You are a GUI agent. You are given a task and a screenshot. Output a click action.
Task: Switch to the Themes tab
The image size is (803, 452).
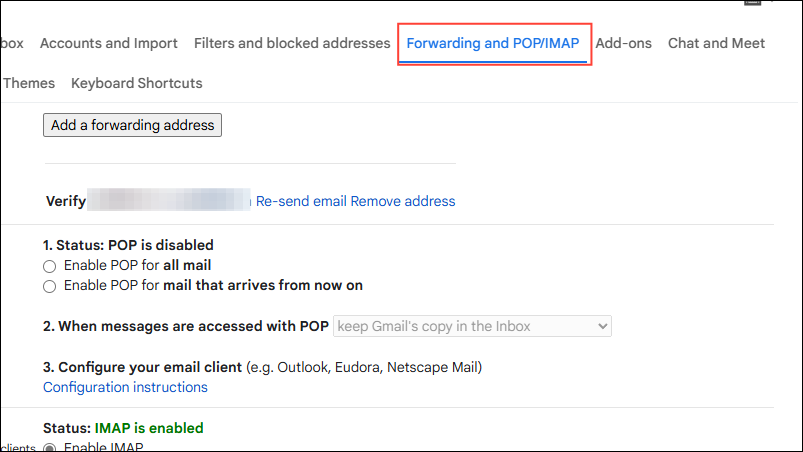(29, 83)
